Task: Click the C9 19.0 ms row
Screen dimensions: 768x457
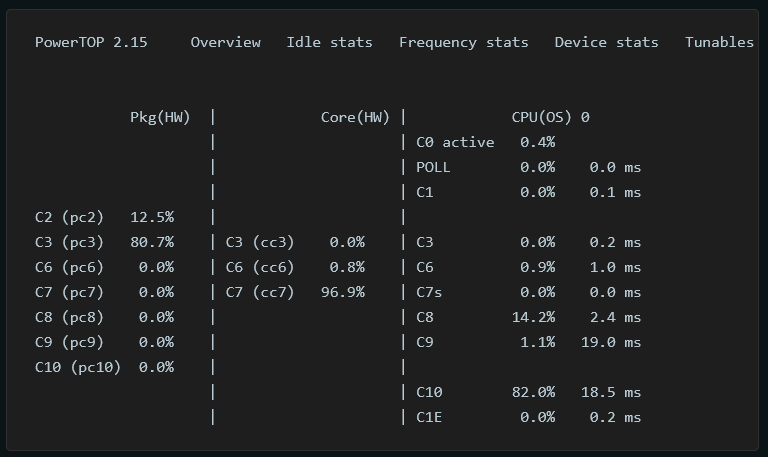Action: pyautogui.click(x=528, y=342)
